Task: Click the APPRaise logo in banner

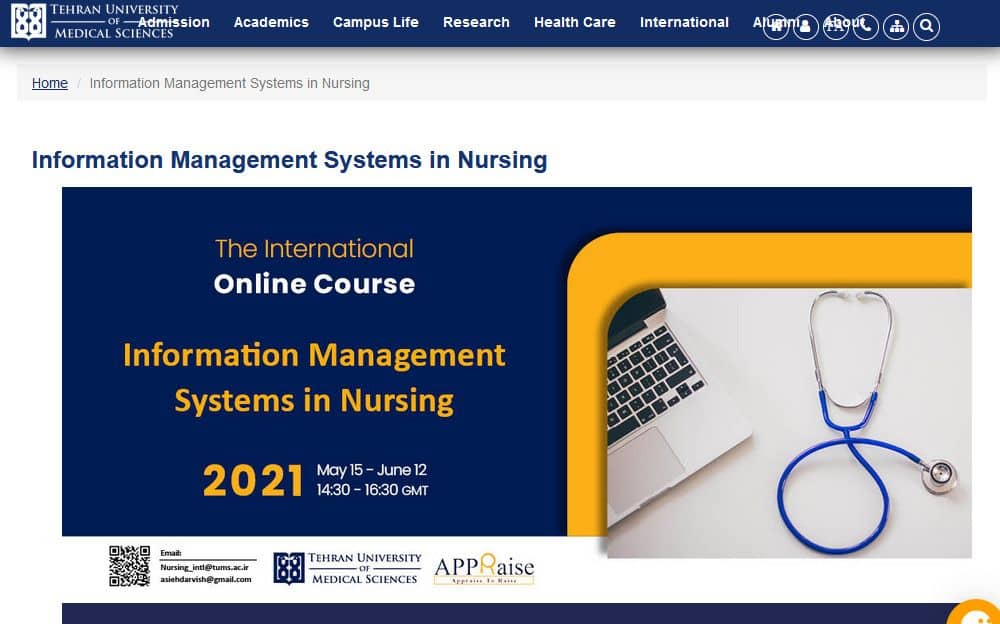Action: pyautogui.click(x=484, y=569)
